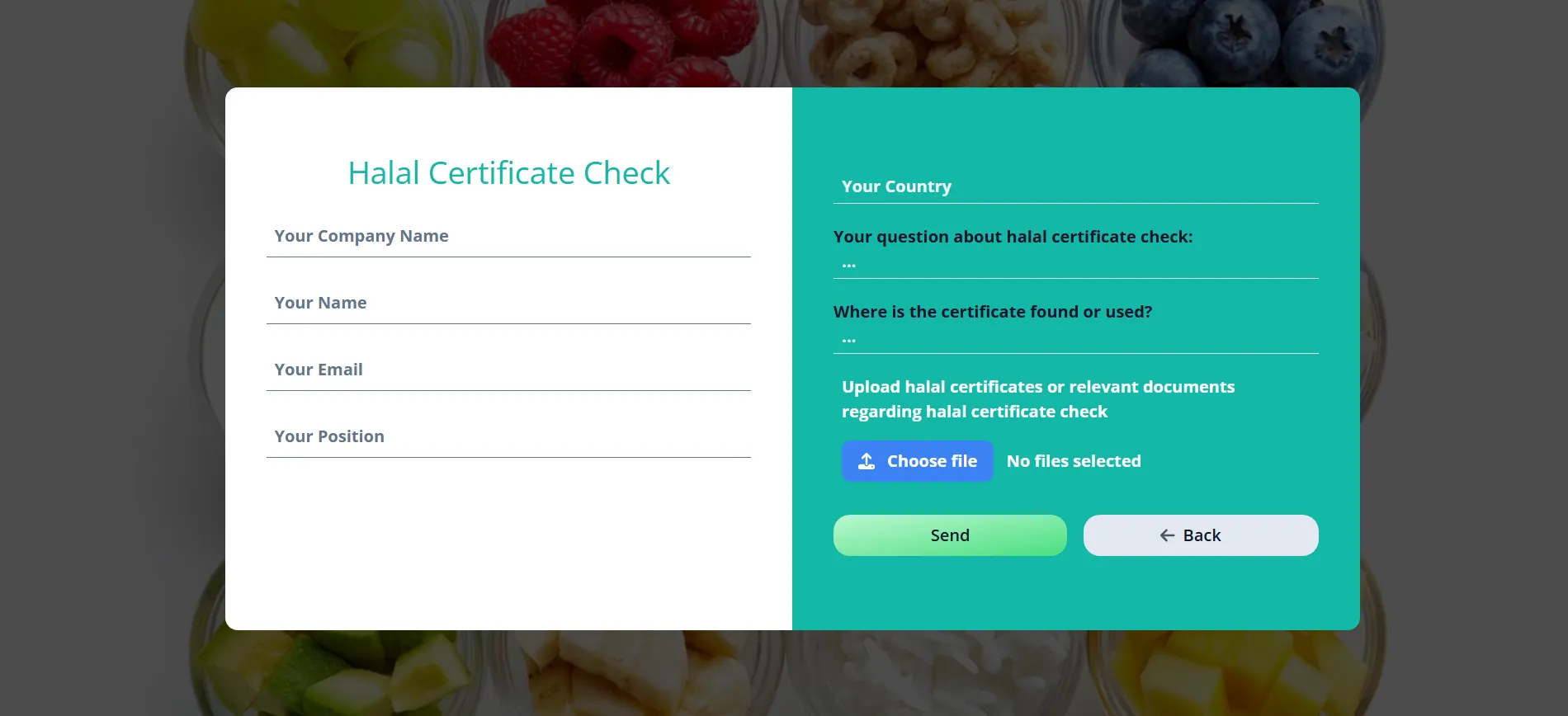Submit the form with Send
This screenshot has height=716, width=1568.
pyautogui.click(x=950, y=535)
